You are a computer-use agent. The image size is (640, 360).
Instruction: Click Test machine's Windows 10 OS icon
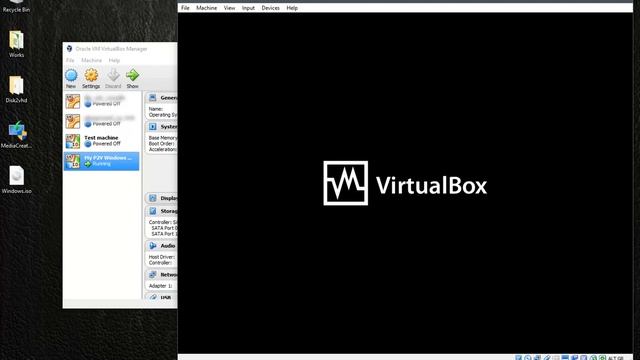[x=73, y=141]
